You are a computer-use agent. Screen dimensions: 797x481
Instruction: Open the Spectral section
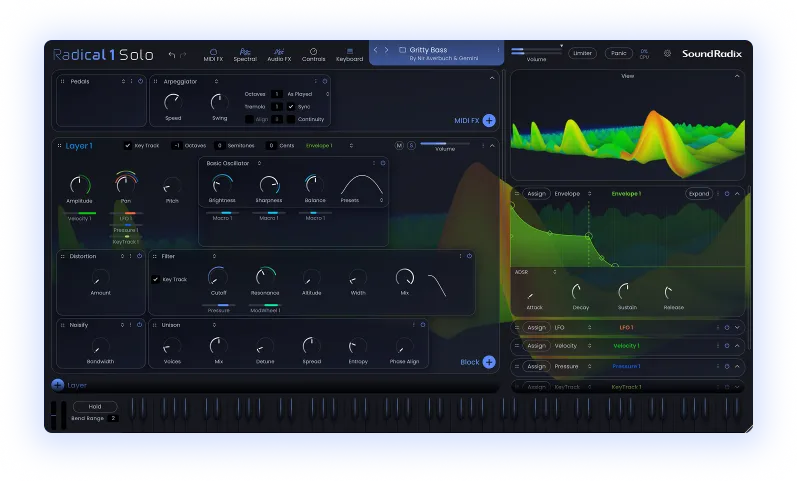245,55
